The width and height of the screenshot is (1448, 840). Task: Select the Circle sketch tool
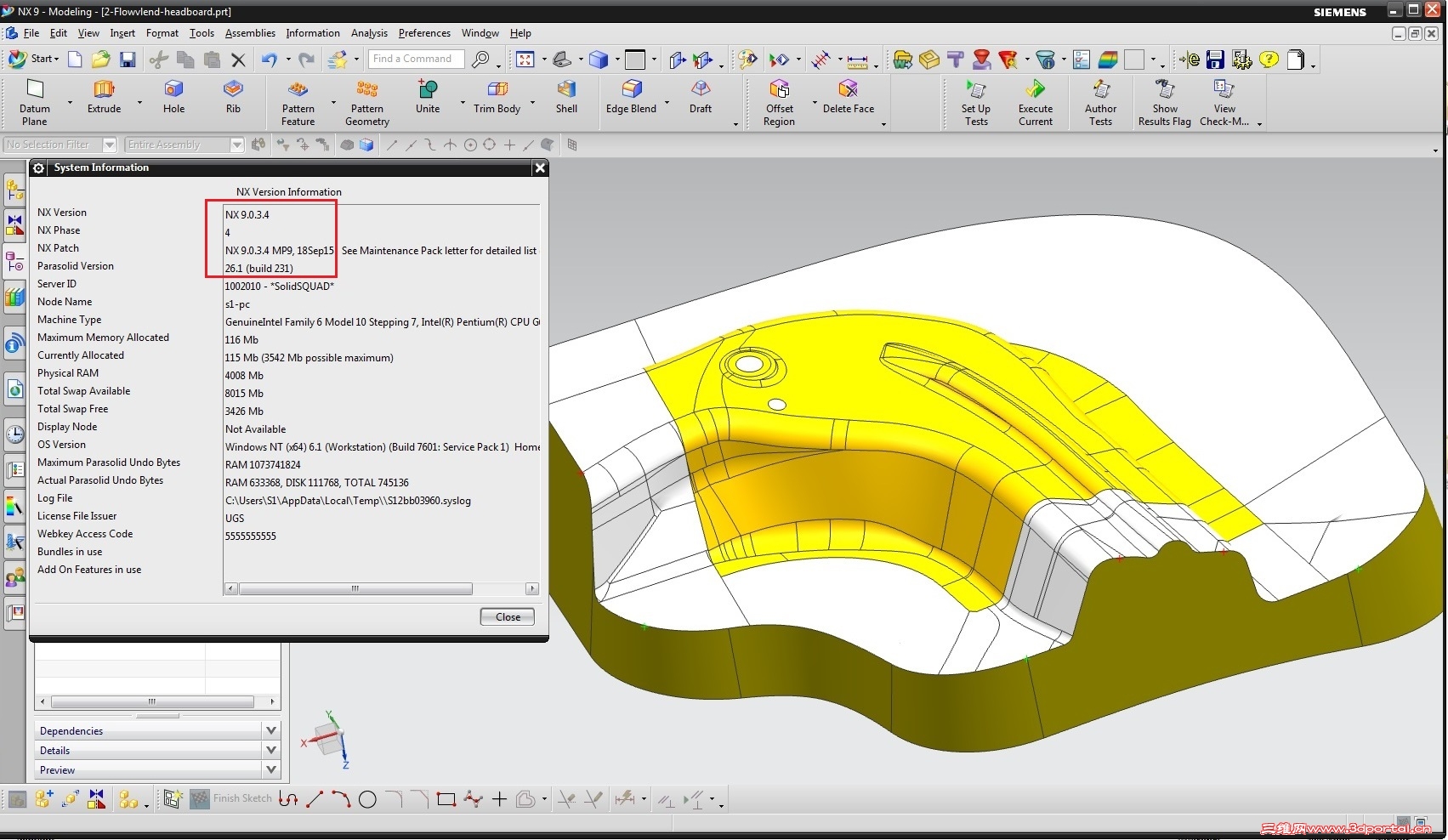coord(367,799)
